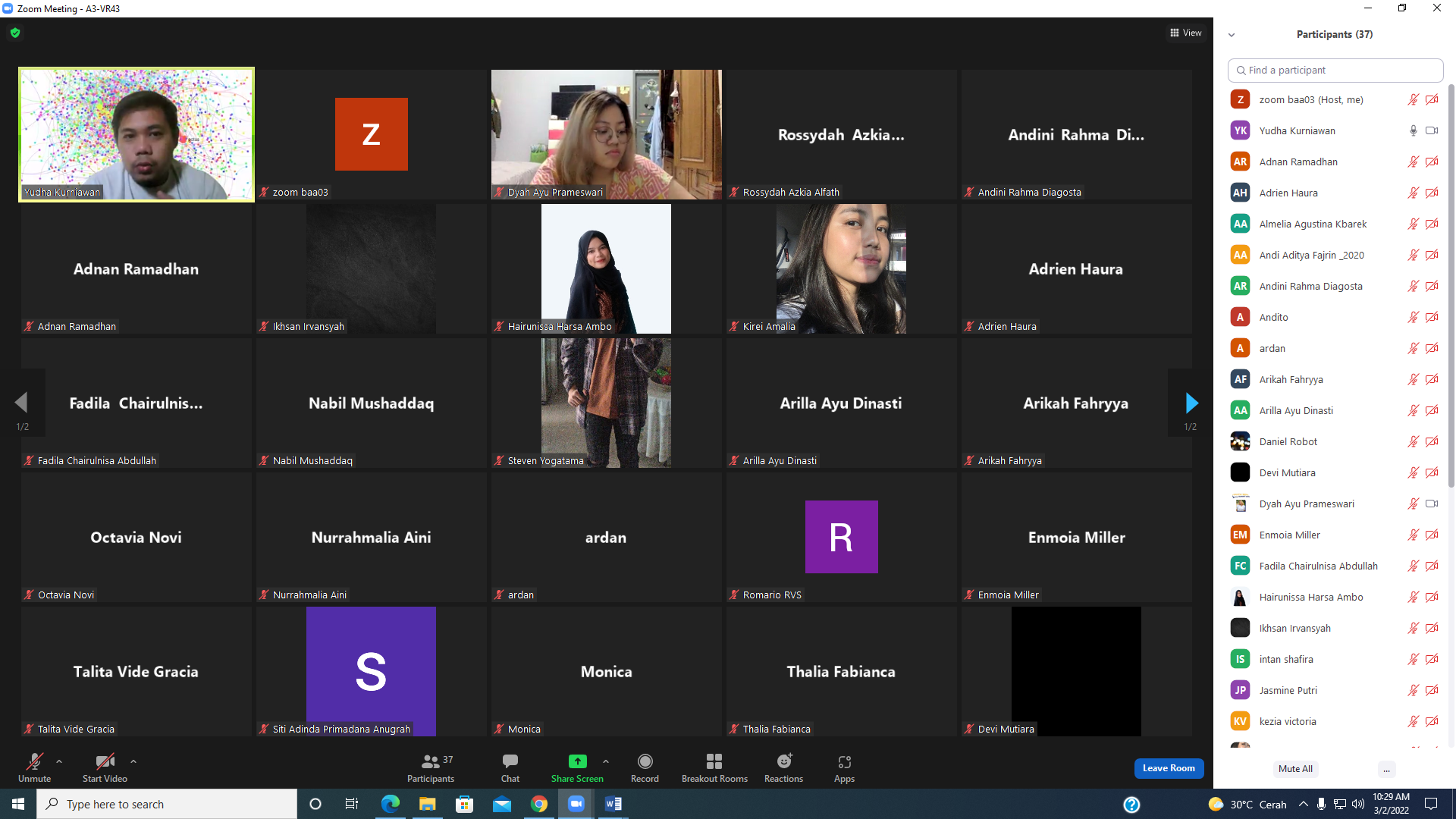Select Andi Aditya Fajrin _2020 in participant list
The height and width of the screenshot is (819, 1456).
coord(1335,255)
